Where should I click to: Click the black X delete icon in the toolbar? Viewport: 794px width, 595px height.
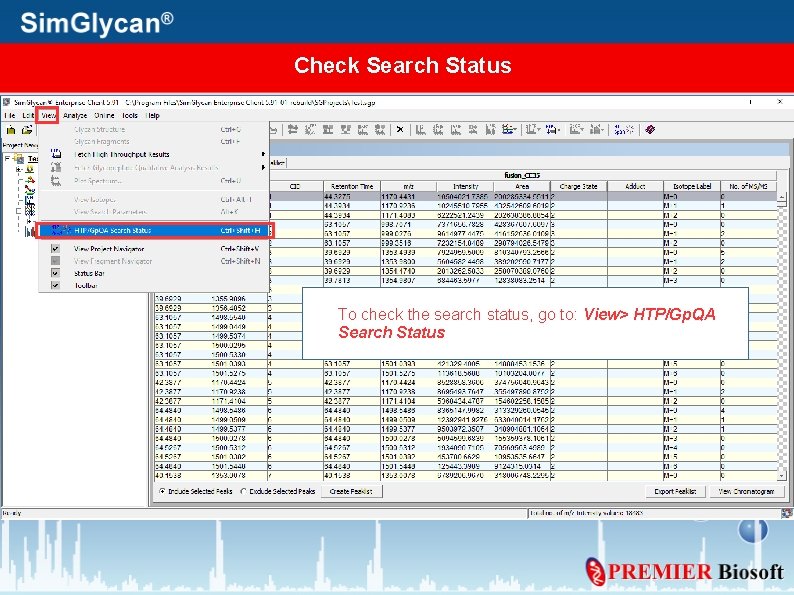click(400, 130)
